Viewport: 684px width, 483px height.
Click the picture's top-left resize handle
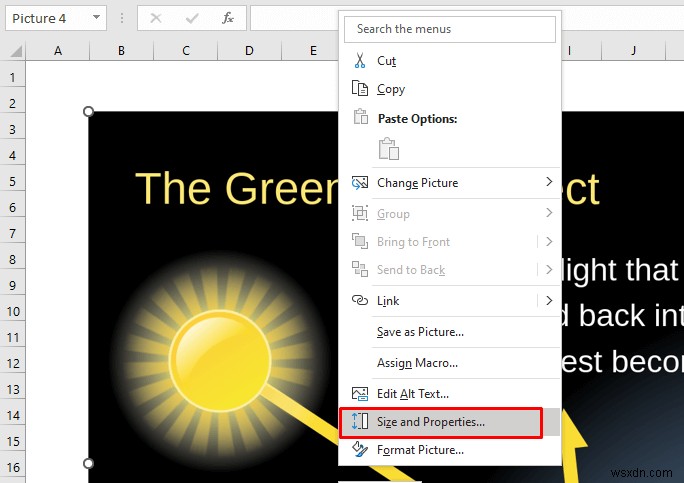[88, 111]
